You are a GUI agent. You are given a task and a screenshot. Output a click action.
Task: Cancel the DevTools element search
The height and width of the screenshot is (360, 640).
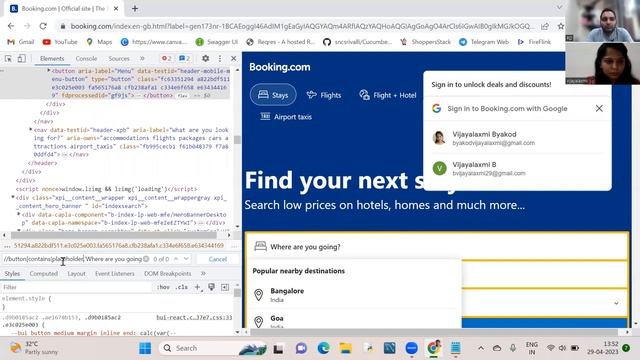[218, 259]
